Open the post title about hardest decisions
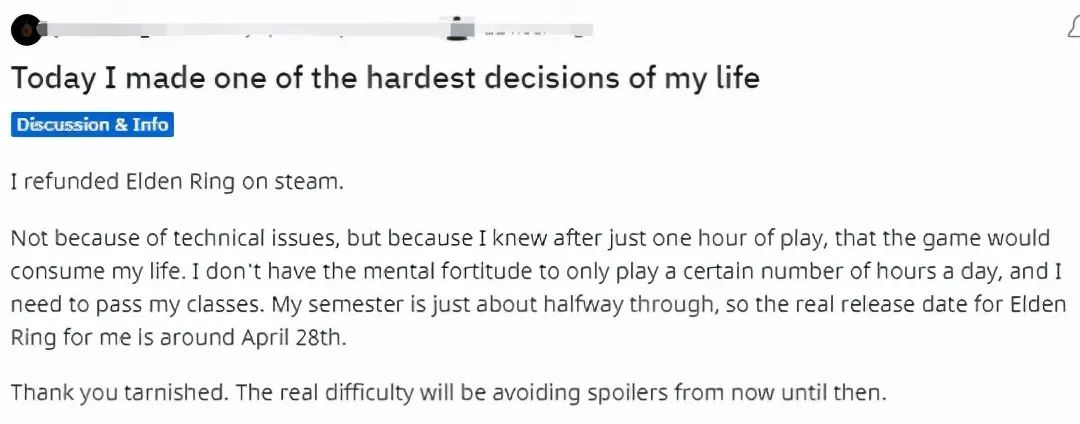The height and width of the screenshot is (424, 1080). click(x=385, y=78)
